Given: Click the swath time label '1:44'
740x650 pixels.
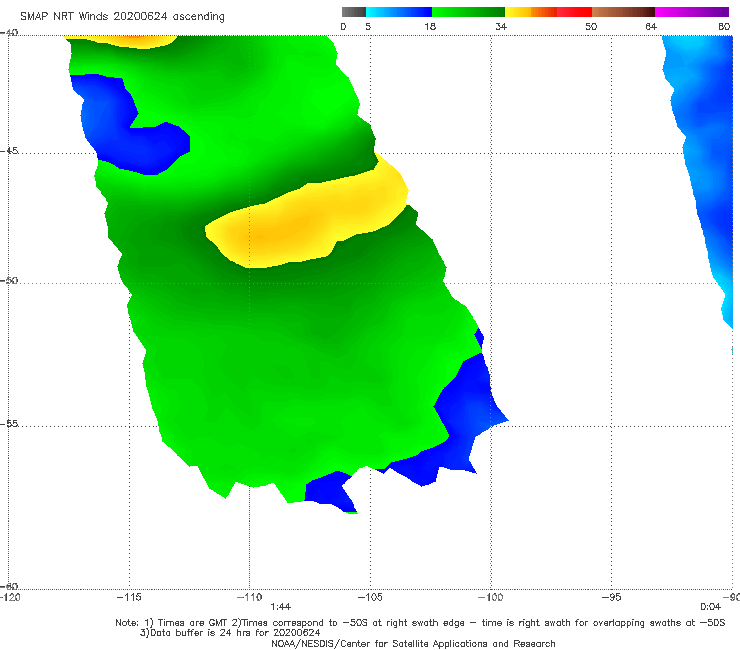Looking at the screenshot, I should [280, 607].
